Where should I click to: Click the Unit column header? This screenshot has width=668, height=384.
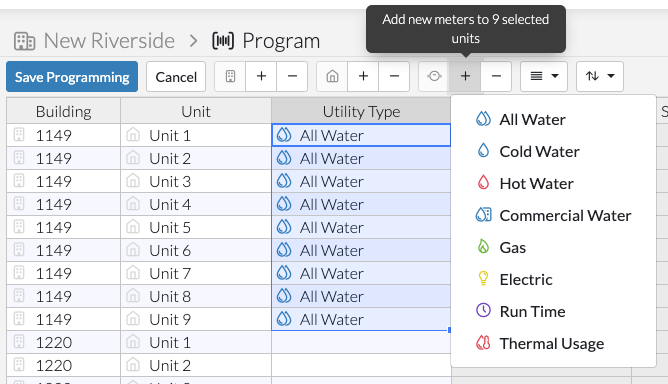point(196,111)
